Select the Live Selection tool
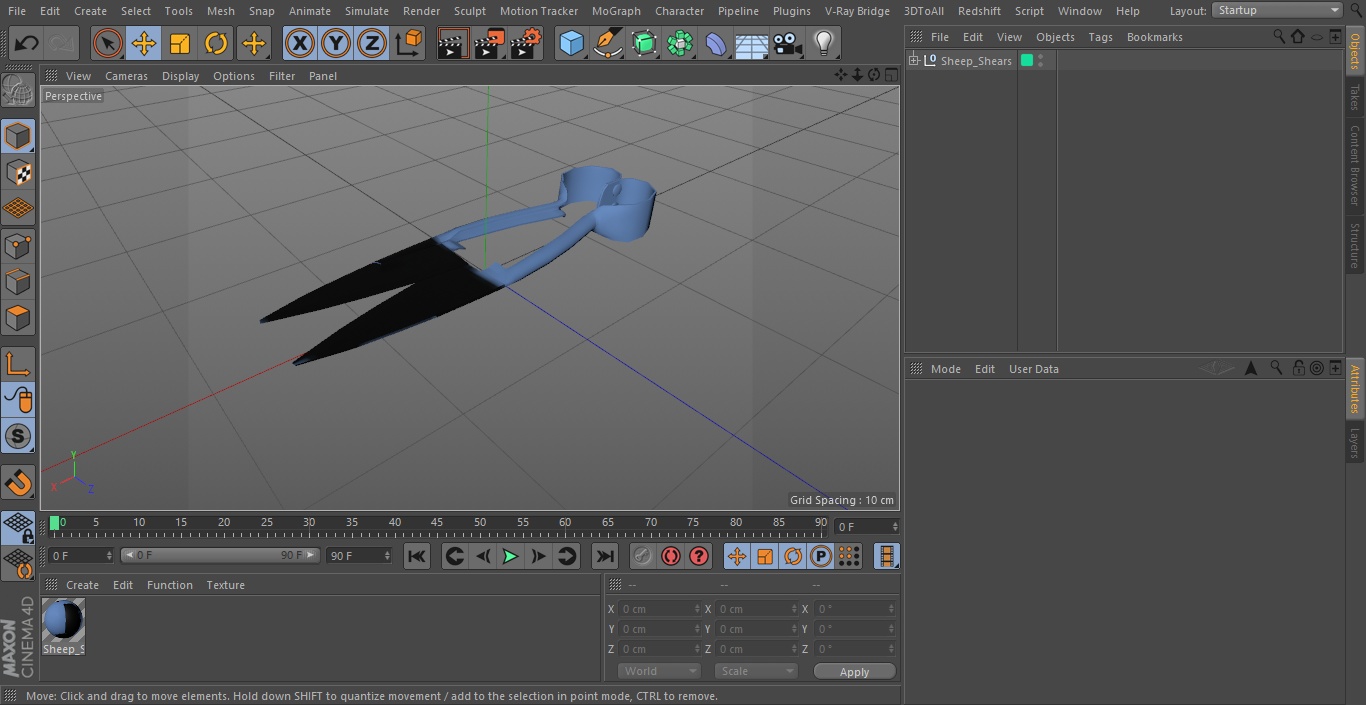 pos(108,44)
